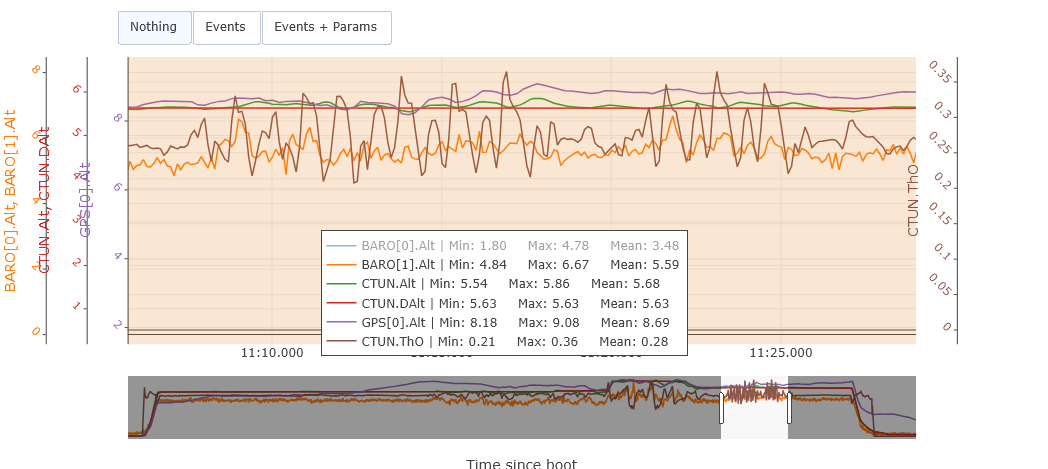Click the left range slider handle
Image resolution: width=1048 pixels, height=469 pixels.
(x=721, y=407)
